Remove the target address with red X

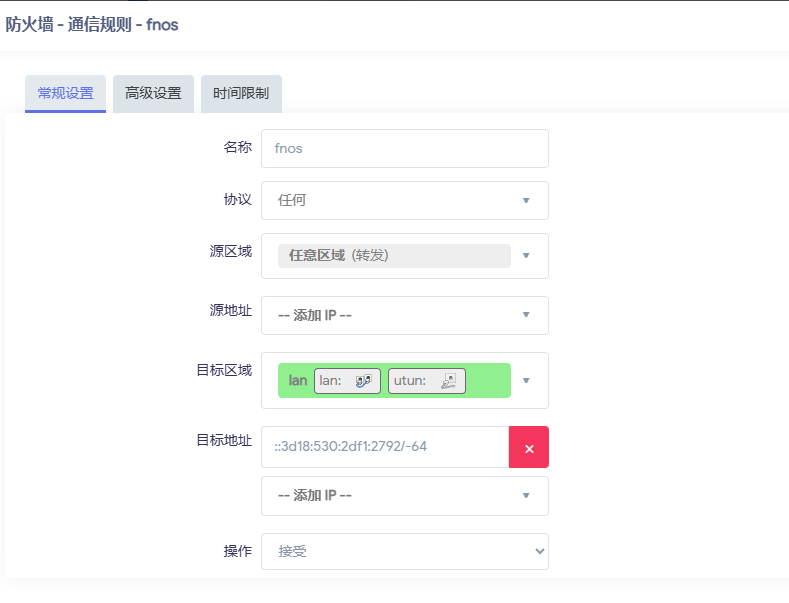tap(528, 447)
